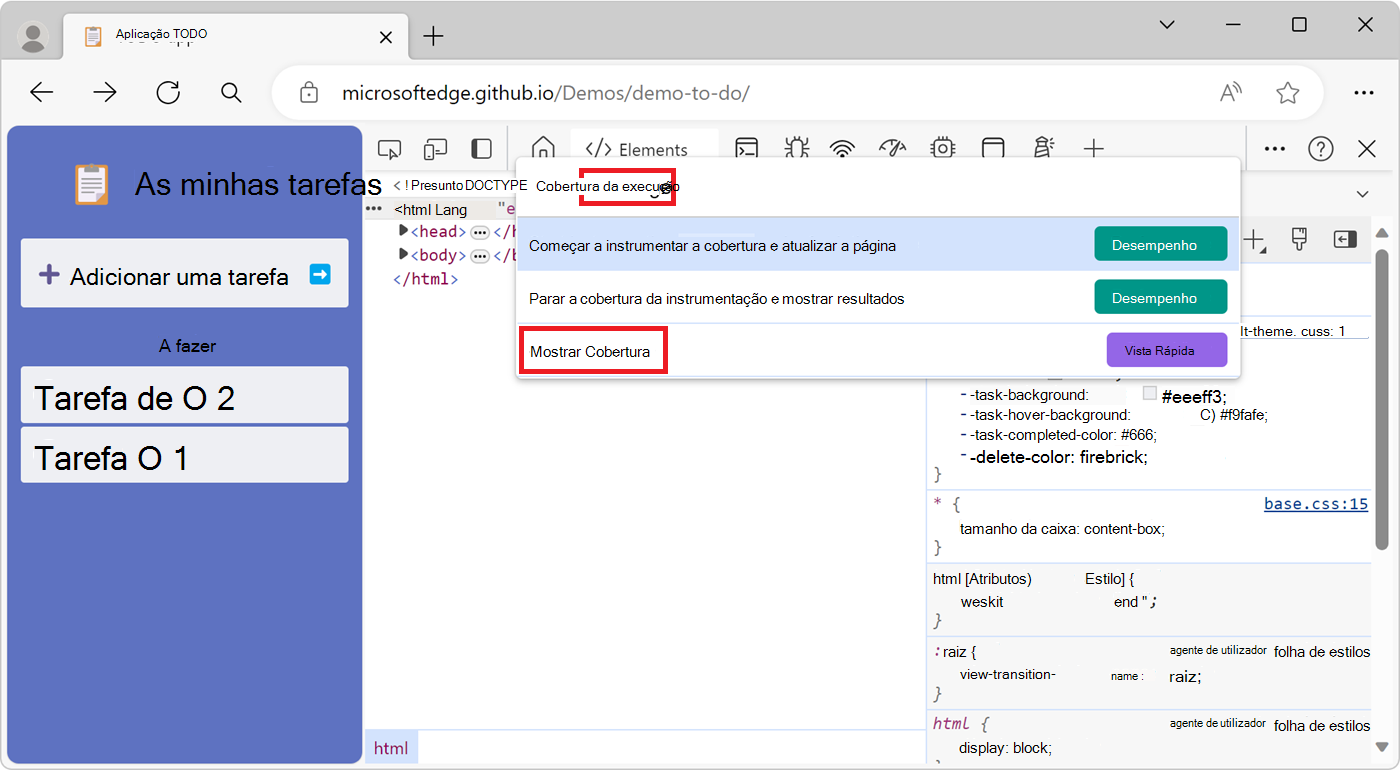Click the #eeeff3 color swatch
This screenshot has width=1400, height=770.
tap(1150, 393)
